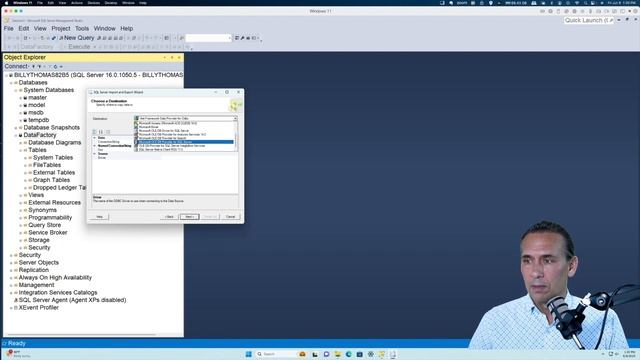640x360 pixels.
Task: Click the New Query toolbar button
Action: point(77,38)
